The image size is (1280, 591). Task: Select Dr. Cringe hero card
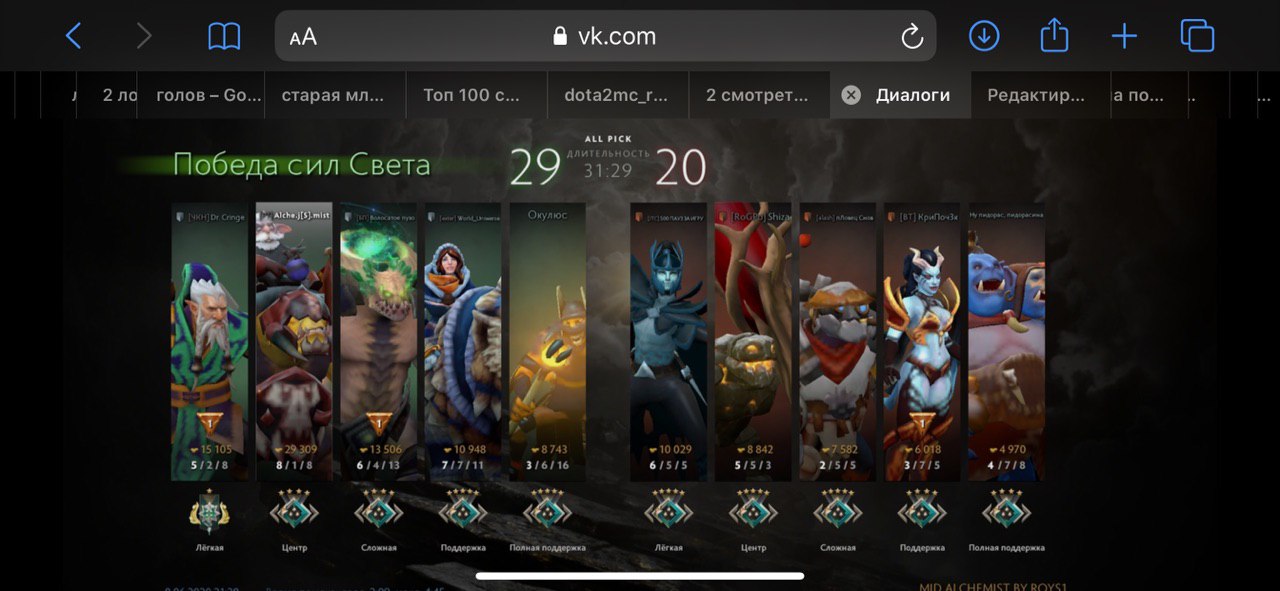[x=209, y=342]
